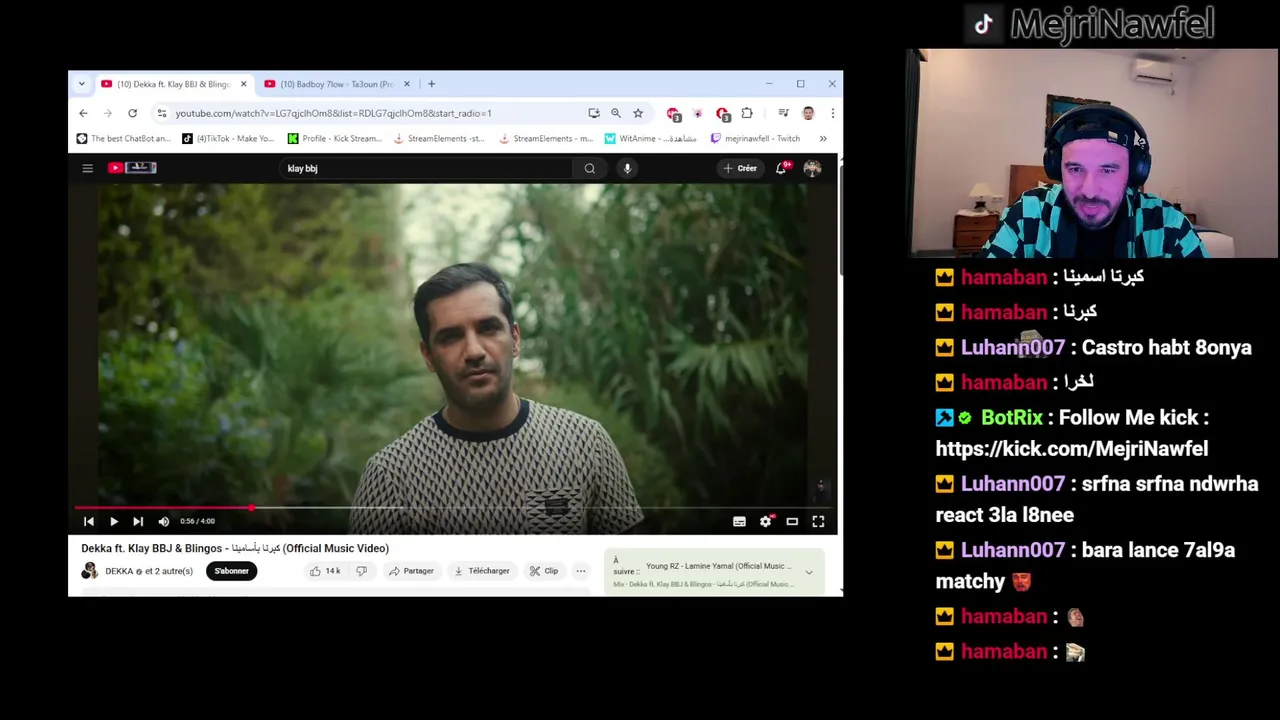Viewport: 1280px width, 720px height.
Task: Click the Créer button
Action: (741, 168)
